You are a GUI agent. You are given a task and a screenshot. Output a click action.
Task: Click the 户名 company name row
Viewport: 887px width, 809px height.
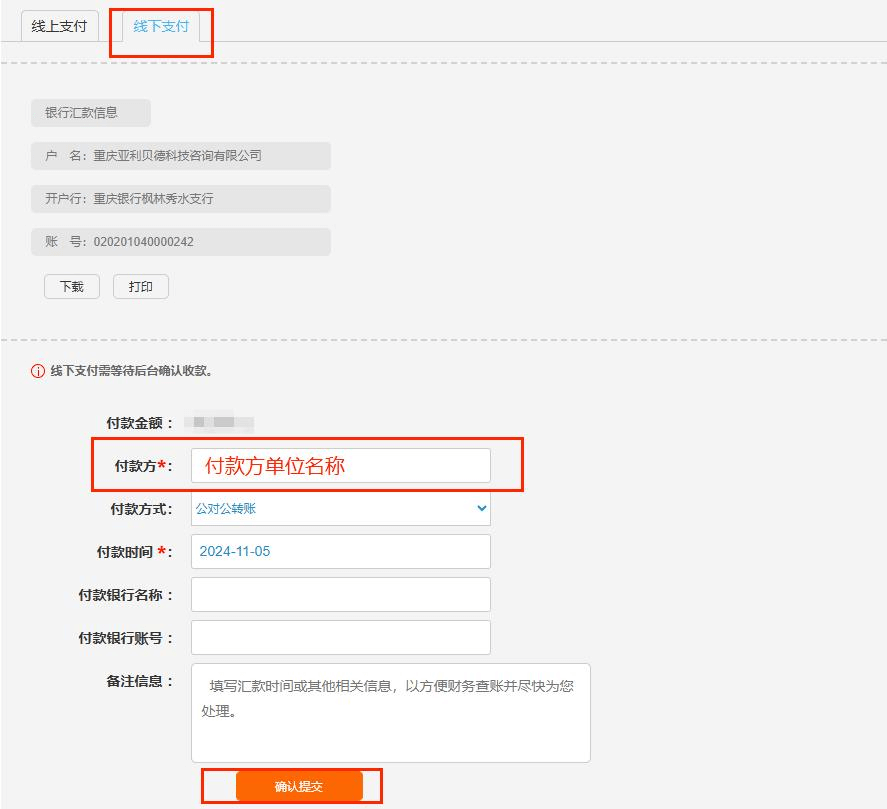[x=180, y=156]
